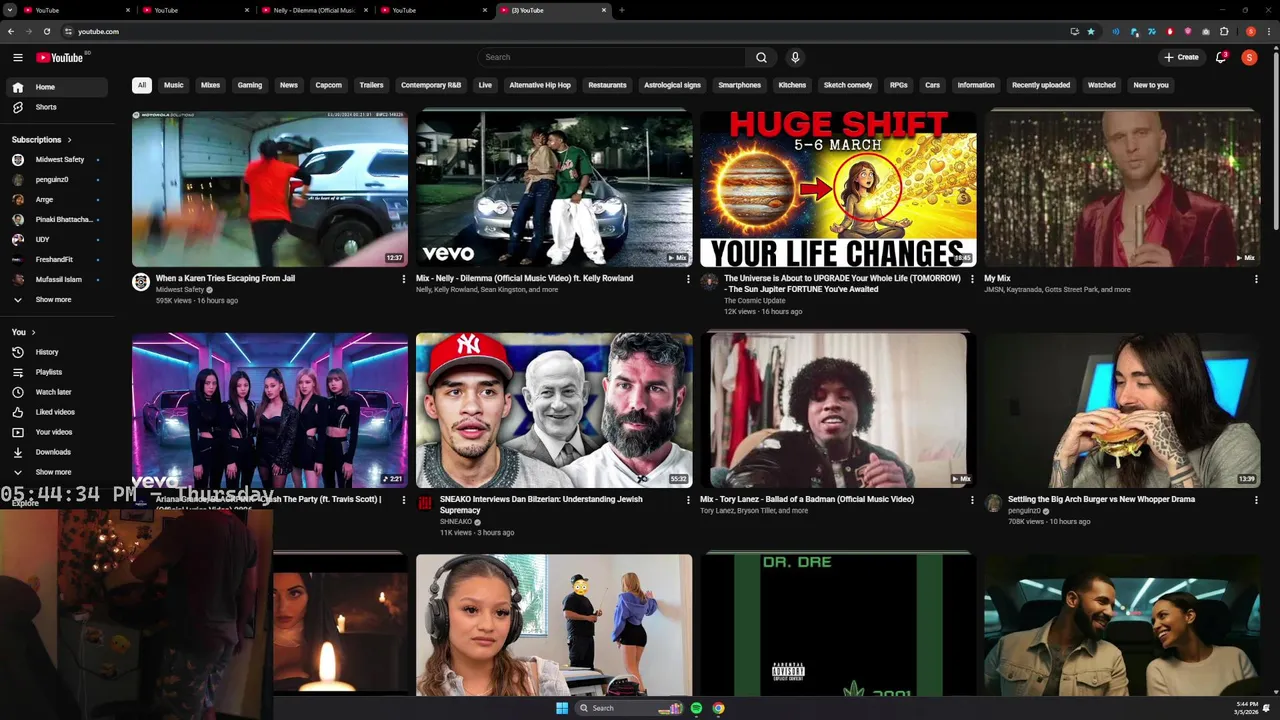This screenshot has width=1280, height=720.
Task: Play the Dr. Dre 2001 album thumbnail
Action: pyautogui.click(x=838, y=624)
